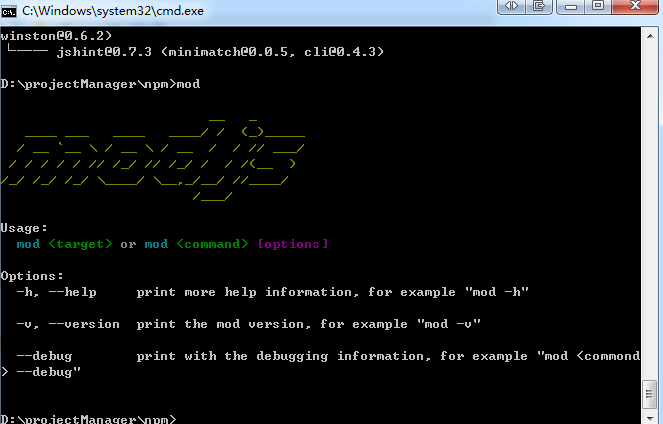
Task: Click the document-copy title bar button
Action: [539, 6]
